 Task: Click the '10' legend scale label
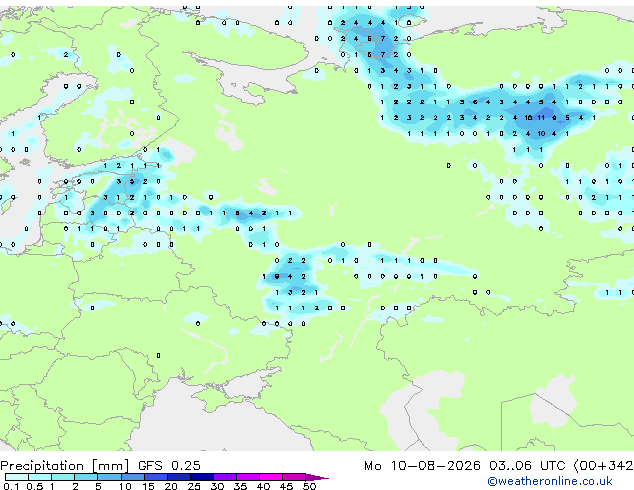125,486
